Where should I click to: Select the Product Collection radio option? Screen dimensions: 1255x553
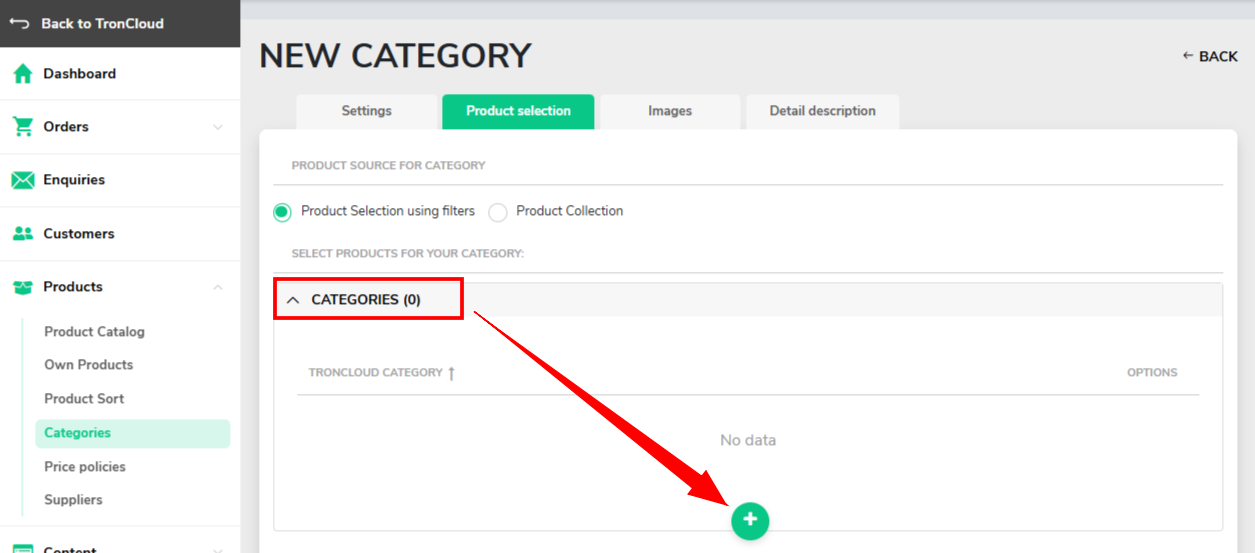(x=498, y=212)
